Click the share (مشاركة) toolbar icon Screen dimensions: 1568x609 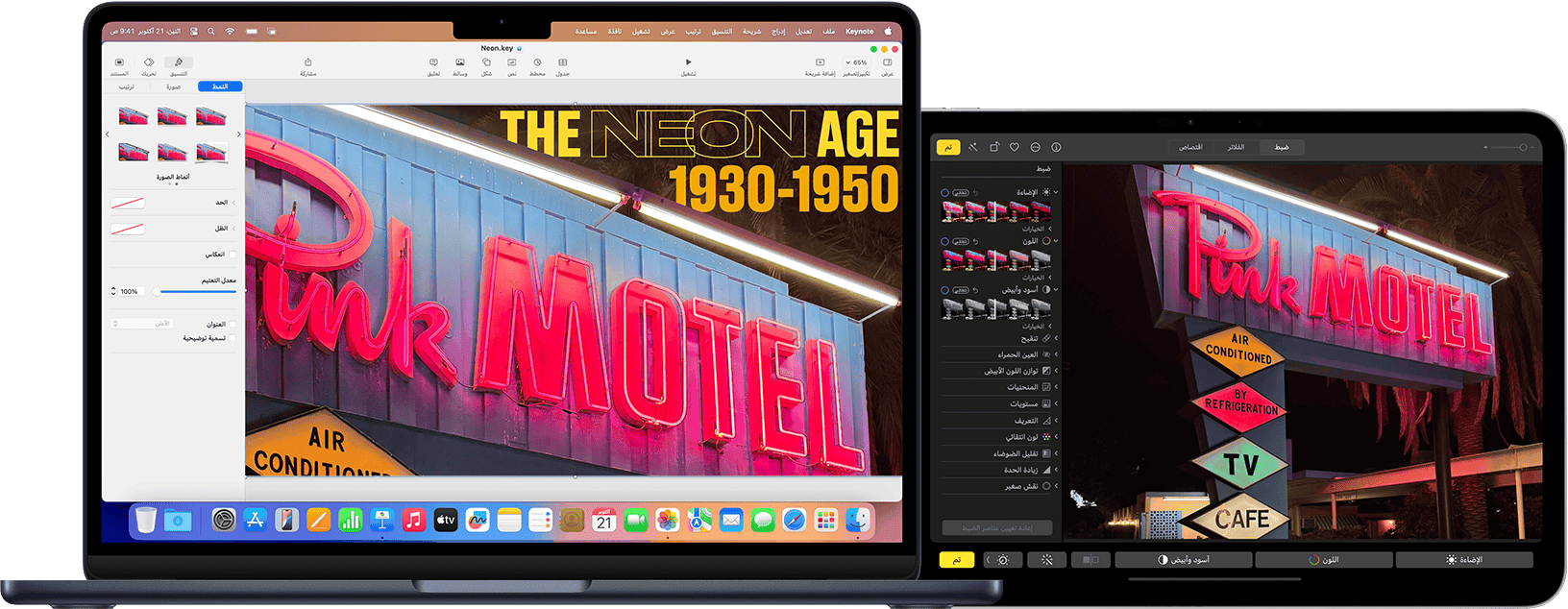click(x=307, y=63)
